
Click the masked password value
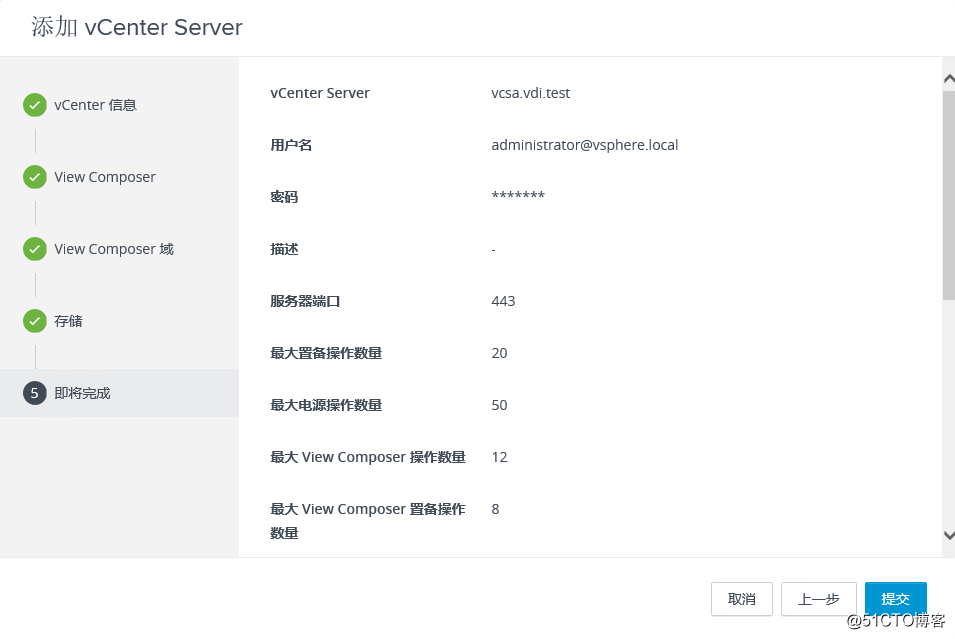518,196
